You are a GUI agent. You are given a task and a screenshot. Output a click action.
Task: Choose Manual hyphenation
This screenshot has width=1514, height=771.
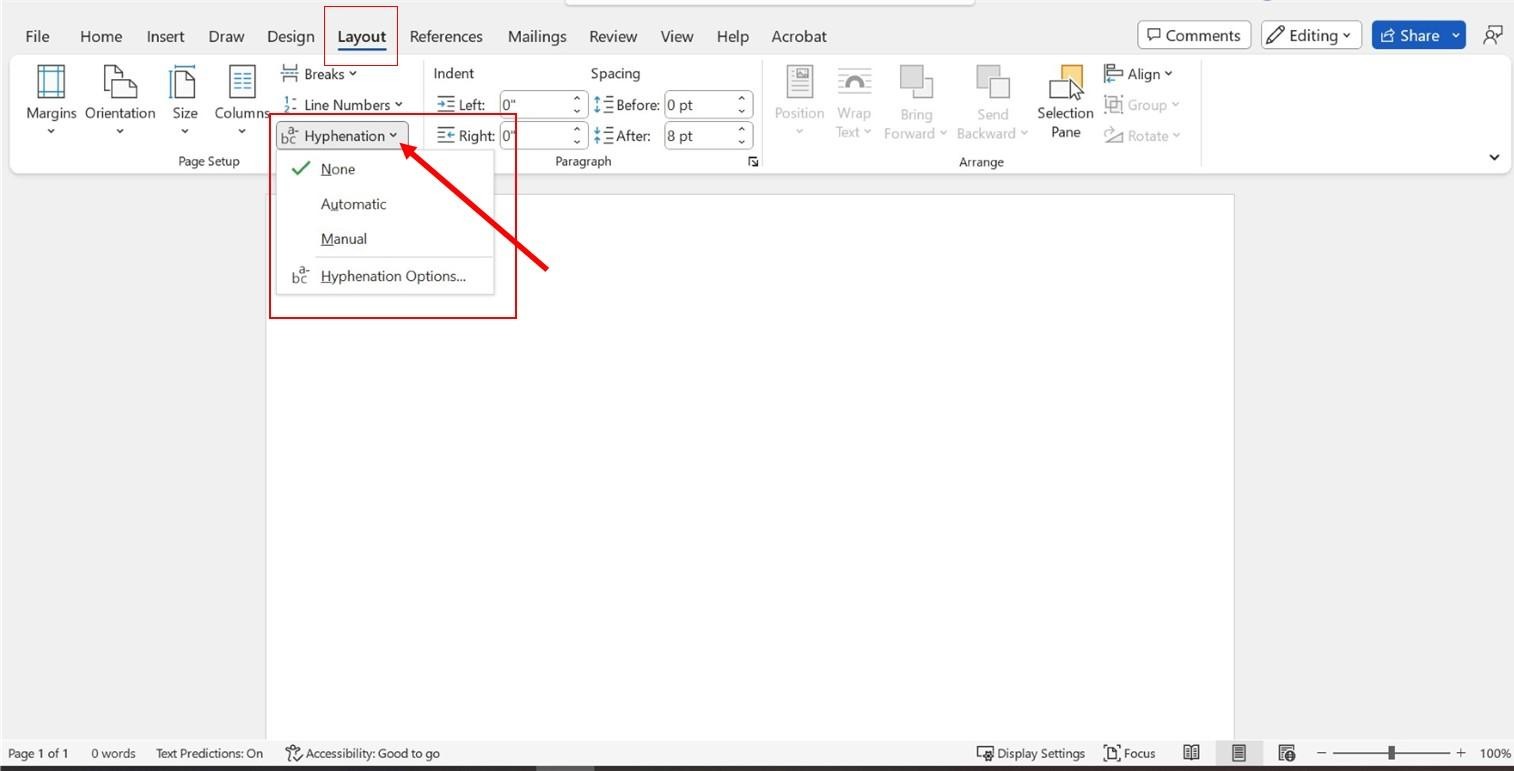tap(343, 239)
